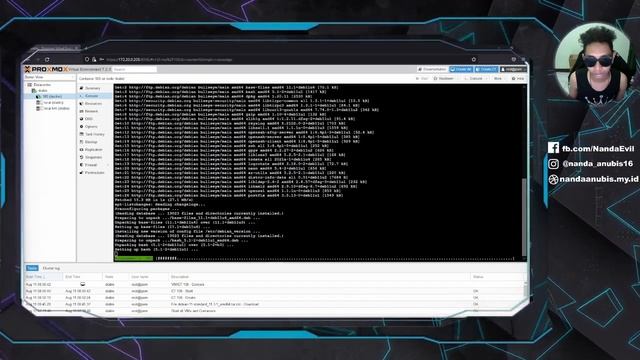Click the Replication icon in the side menu

[x=81, y=150]
